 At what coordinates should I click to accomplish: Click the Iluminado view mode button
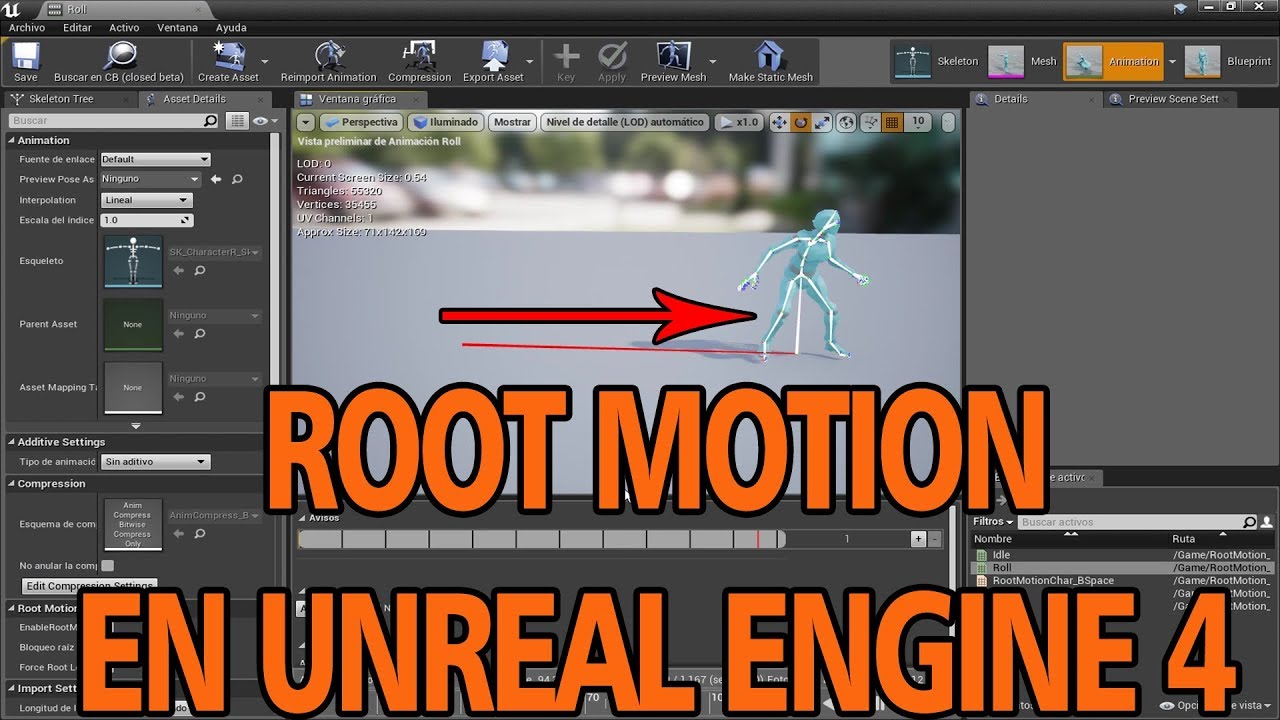[446, 122]
